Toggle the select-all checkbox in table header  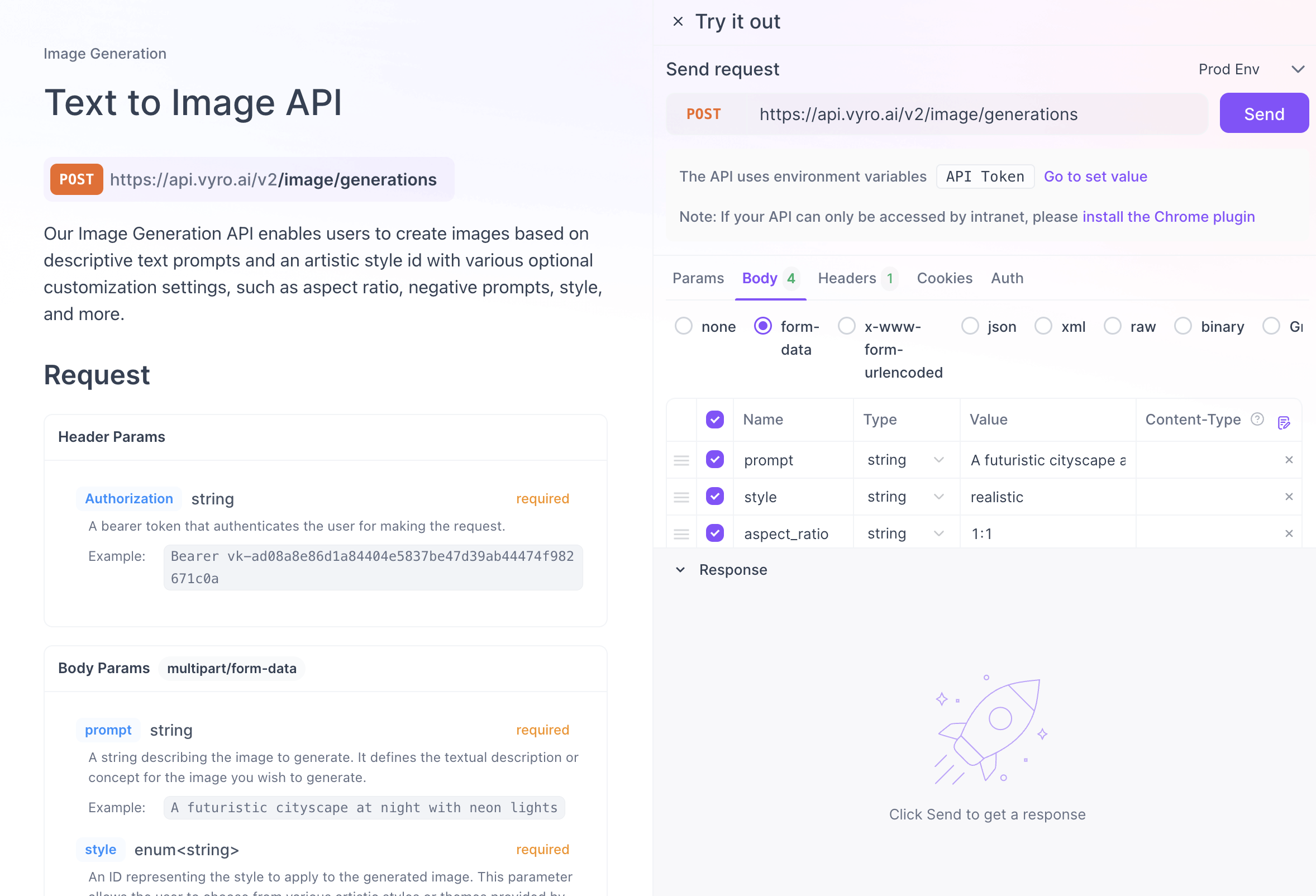pyautogui.click(x=714, y=420)
